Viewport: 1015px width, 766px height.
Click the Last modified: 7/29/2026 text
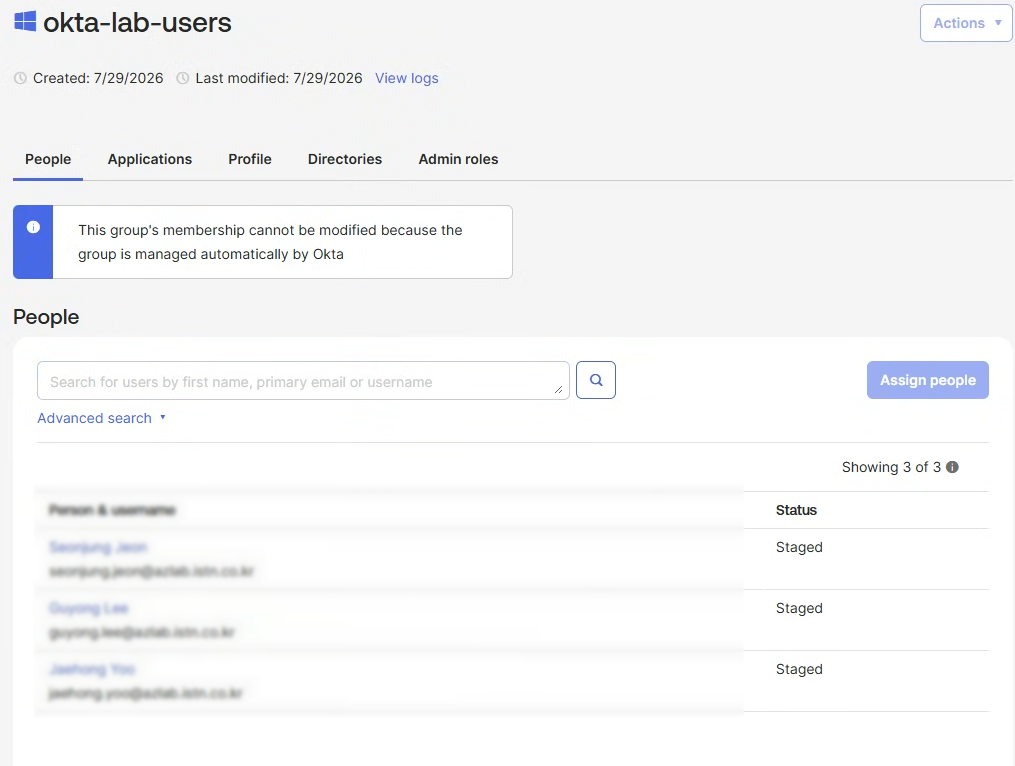[279, 78]
